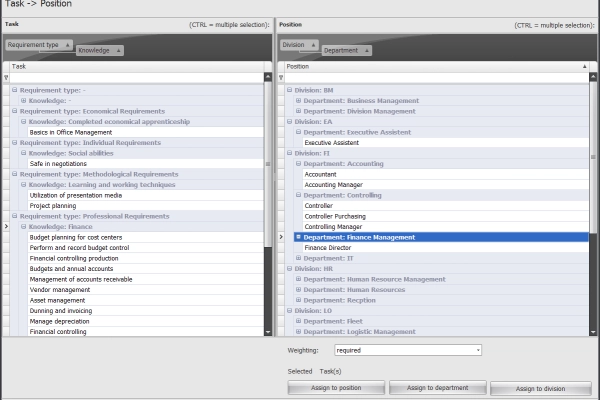This screenshot has width=600, height=400.
Task: Select 'Safe in negotiations' task
Action: (145, 163)
